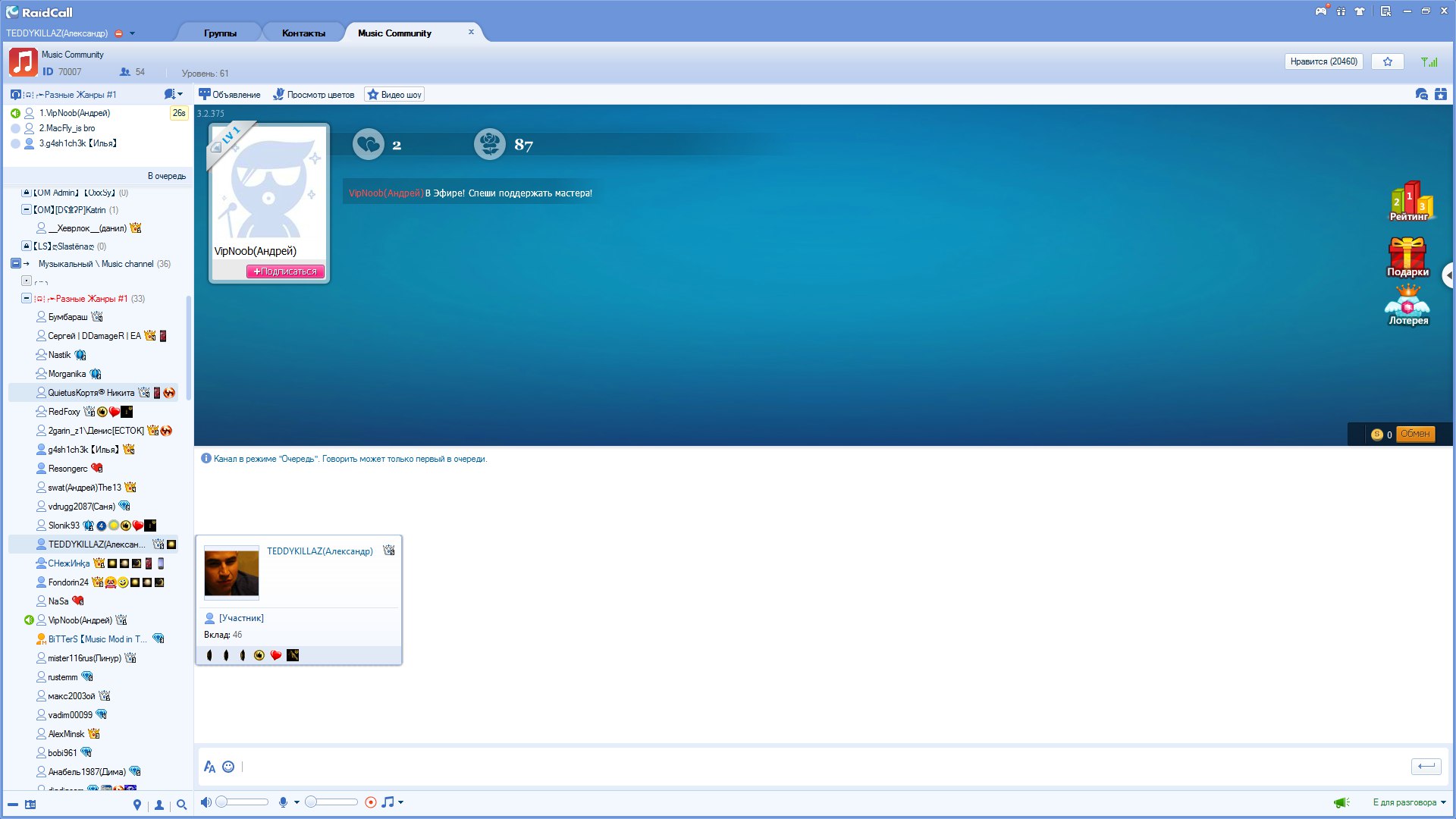1456x819 pixels.
Task: Switch to the Группы tab
Action: (220, 33)
